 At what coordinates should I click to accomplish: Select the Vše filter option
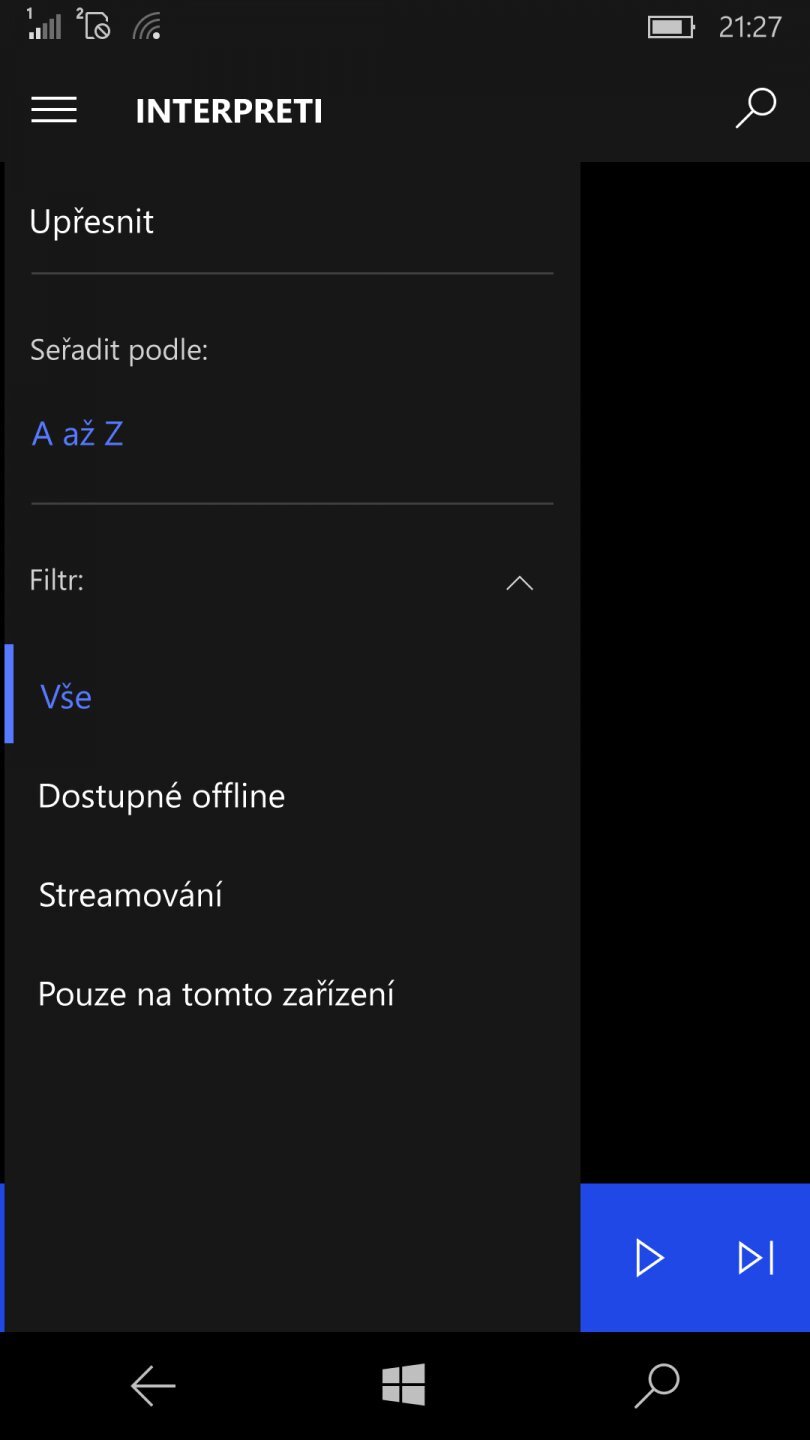65,696
